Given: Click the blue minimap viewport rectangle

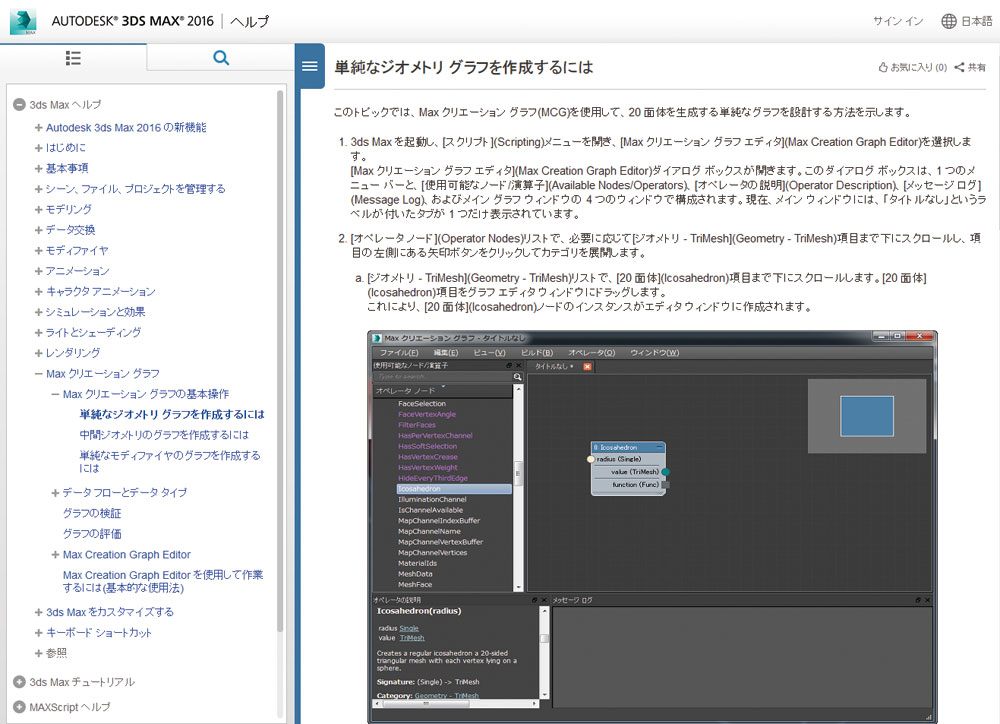Looking at the screenshot, I should (x=867, y=417).
